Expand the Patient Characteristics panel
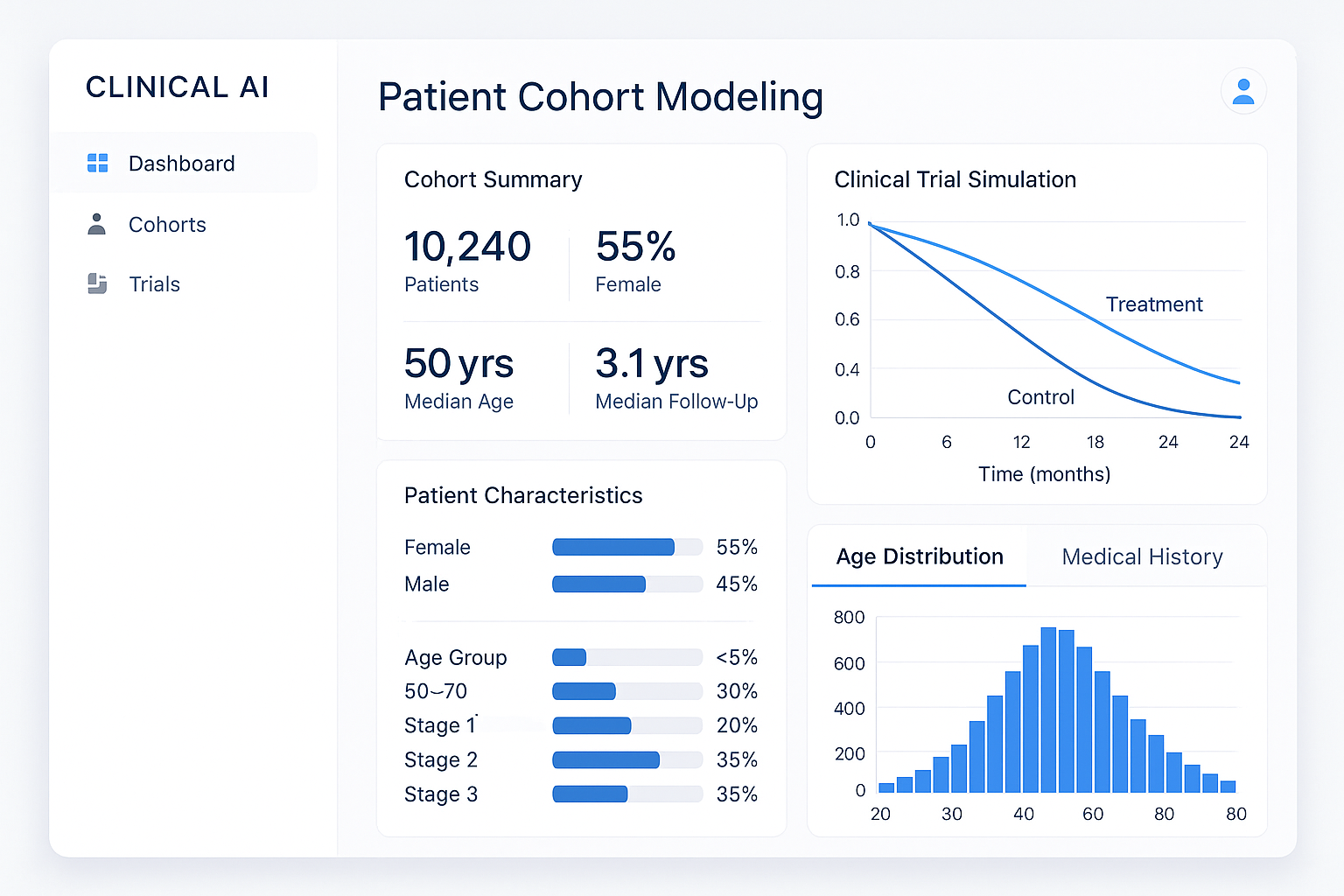Viewport: 1344px width, 896px height. [x=523, y=495]
